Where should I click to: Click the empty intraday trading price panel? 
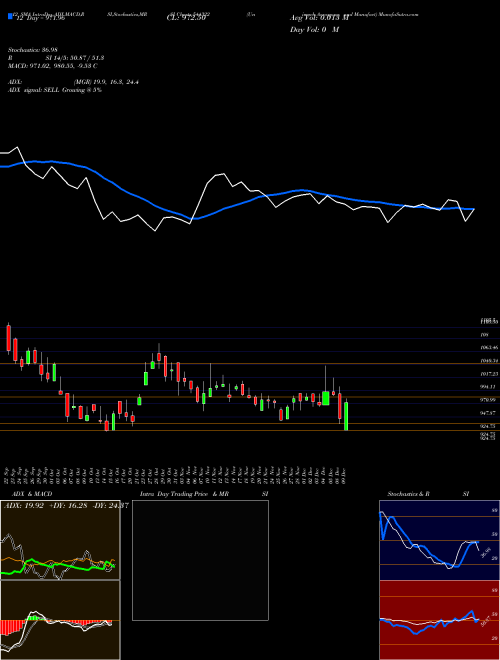(x=200, y=560)
